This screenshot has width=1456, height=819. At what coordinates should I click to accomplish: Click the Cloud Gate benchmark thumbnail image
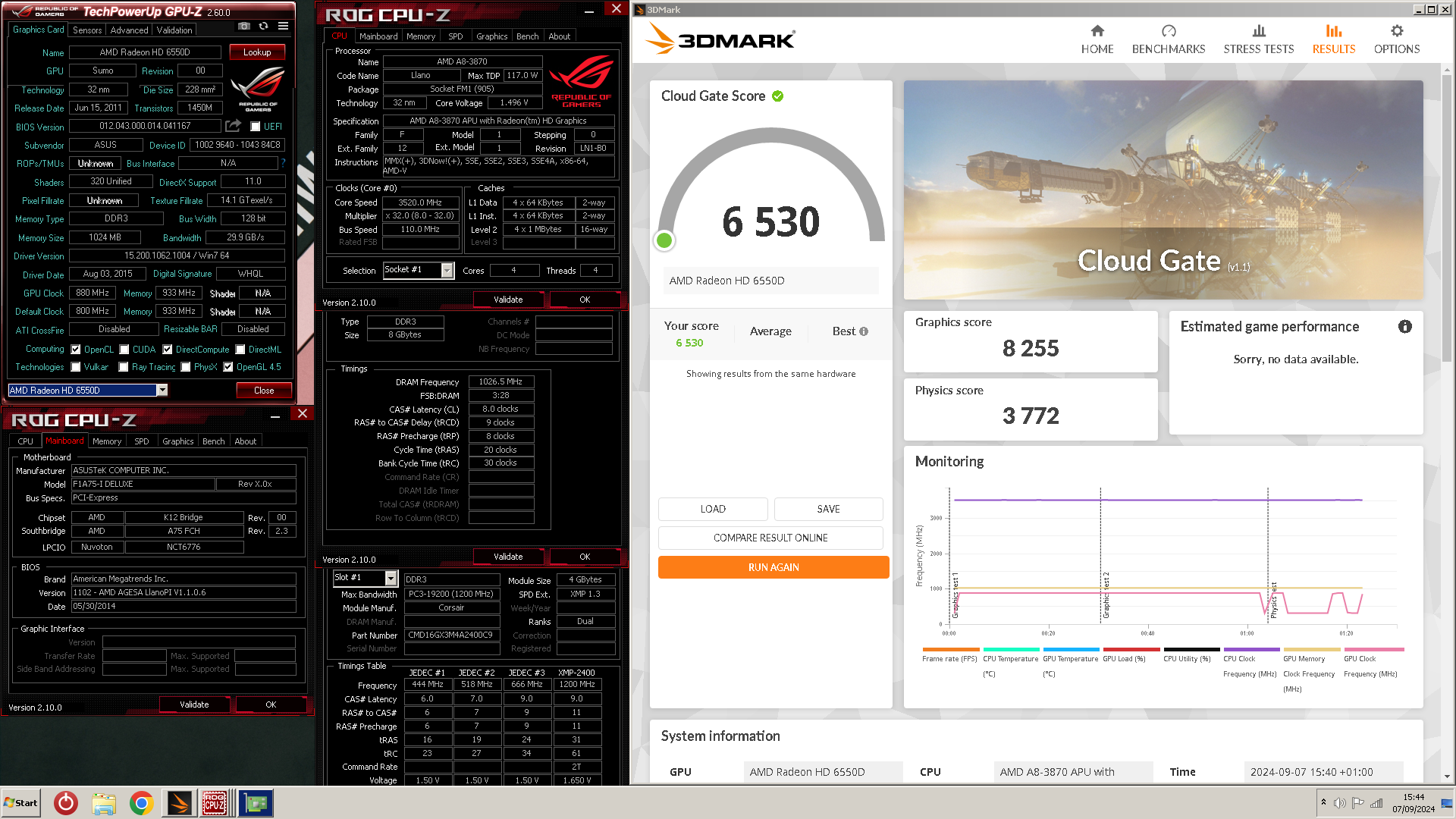point(1163,190)
